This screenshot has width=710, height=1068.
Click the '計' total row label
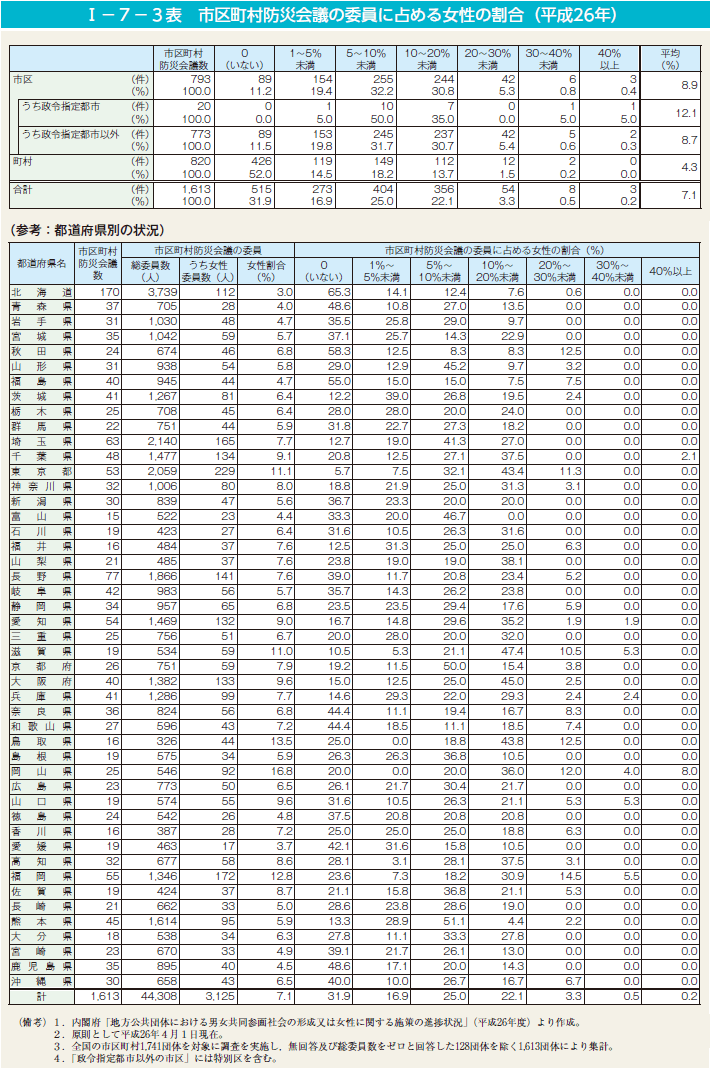point(42,996)
